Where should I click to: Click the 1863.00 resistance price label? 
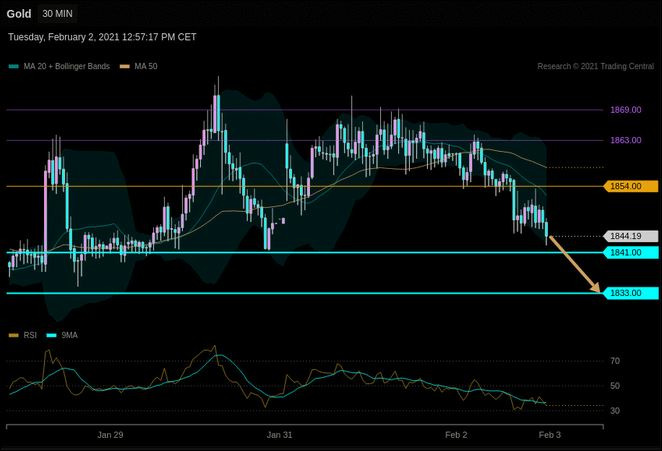pyautogui.click(x=626, y=140)
